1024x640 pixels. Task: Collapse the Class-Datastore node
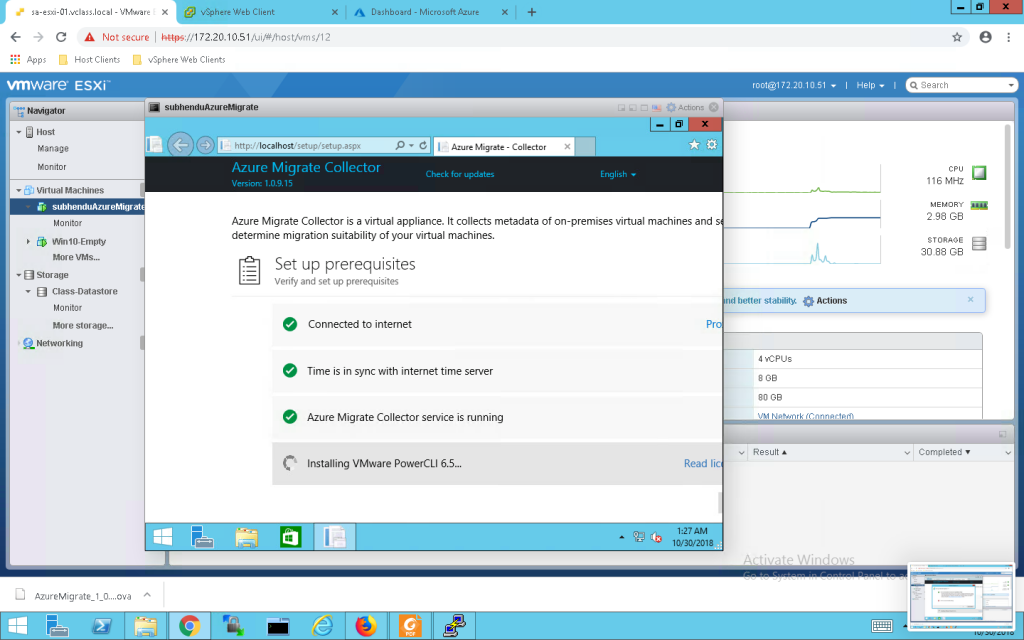tap(28, 291)
